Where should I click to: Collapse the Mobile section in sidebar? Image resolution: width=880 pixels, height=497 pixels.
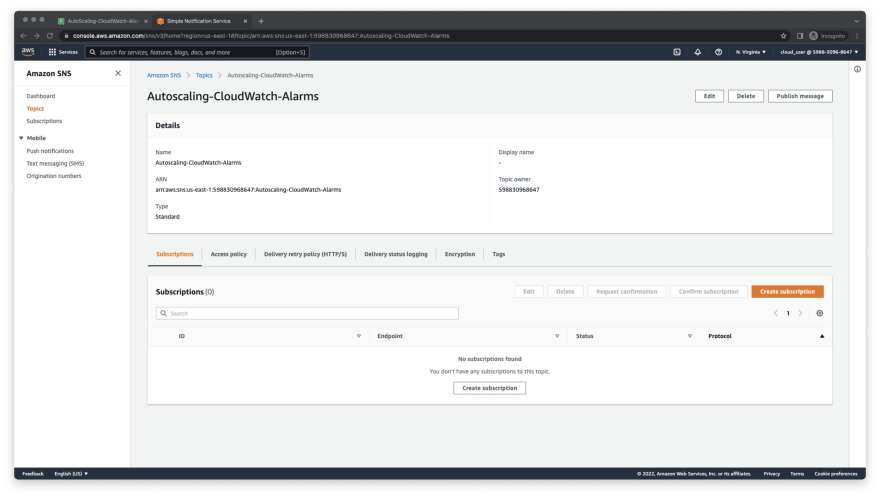click(21, 138)
